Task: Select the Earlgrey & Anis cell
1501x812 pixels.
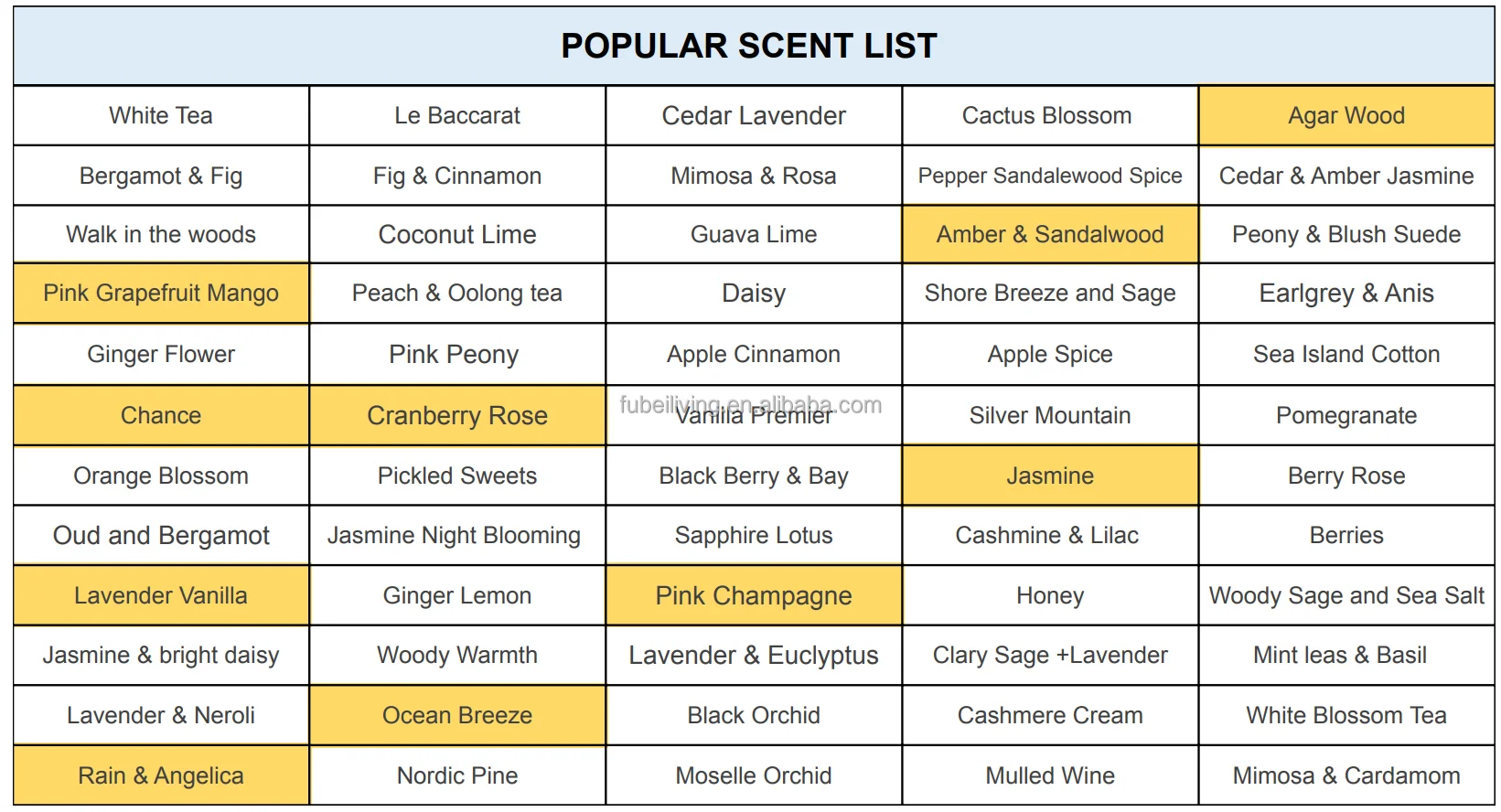Action: pos(1346,293)
